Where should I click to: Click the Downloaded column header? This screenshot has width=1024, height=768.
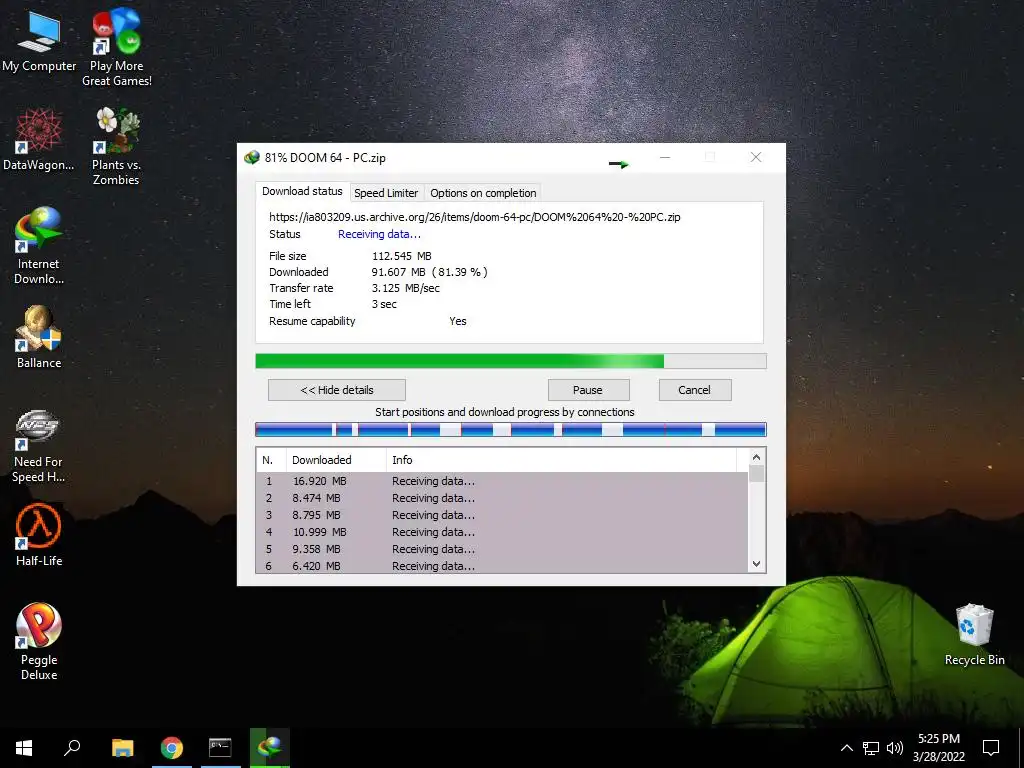click(x=336, y=460)
